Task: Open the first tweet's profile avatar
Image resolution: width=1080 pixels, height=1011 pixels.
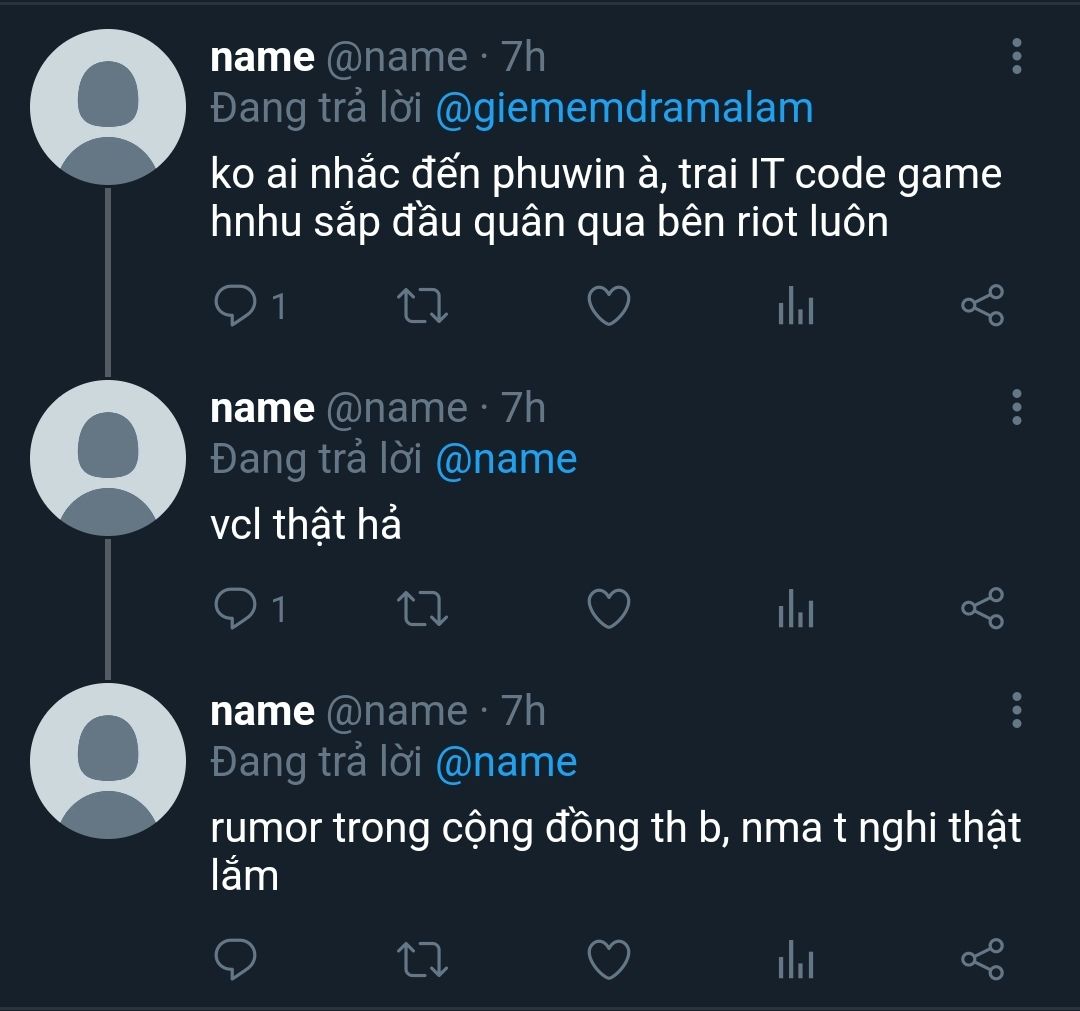Action: click(108, 107)
